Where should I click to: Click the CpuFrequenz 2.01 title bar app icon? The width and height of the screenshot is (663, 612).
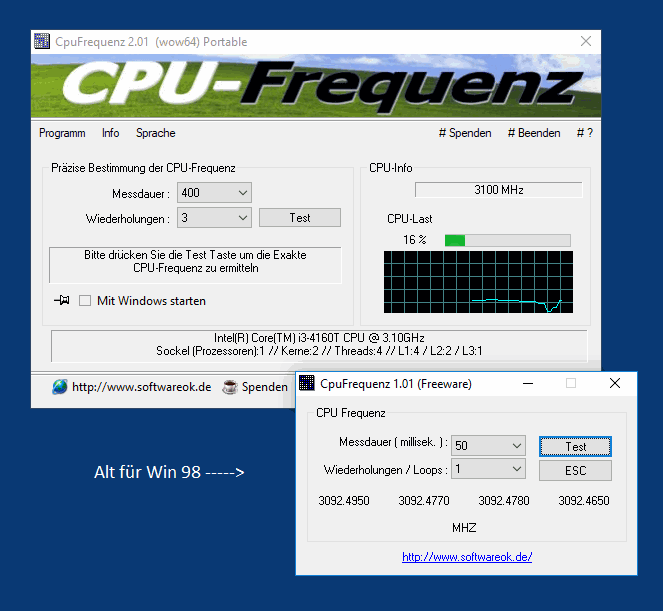(x=42, y=41)
